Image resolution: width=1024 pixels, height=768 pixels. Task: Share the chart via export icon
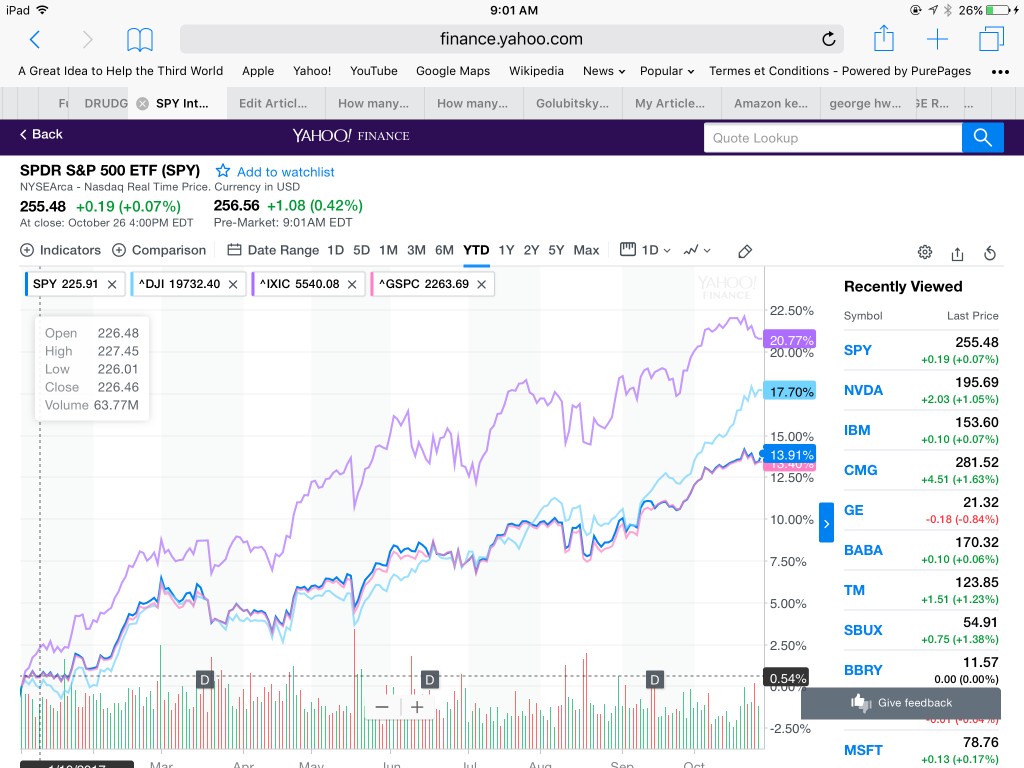coord(957,253)
